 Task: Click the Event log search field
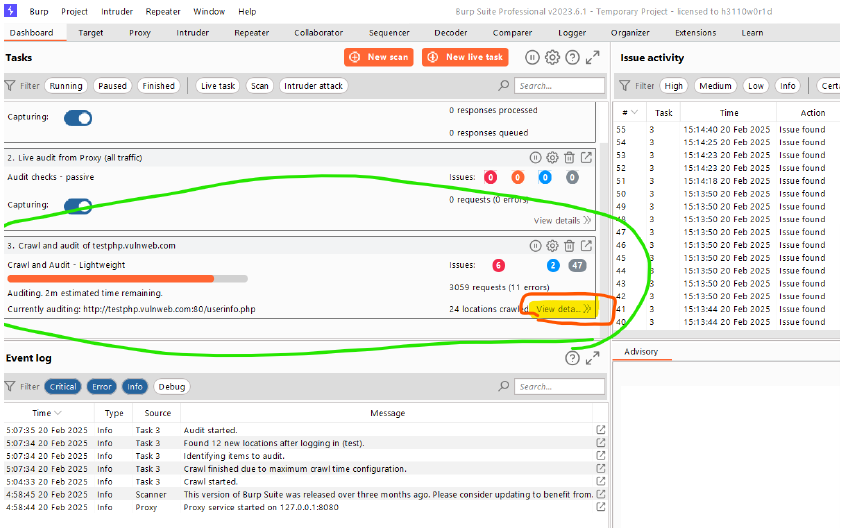(560, 387)
